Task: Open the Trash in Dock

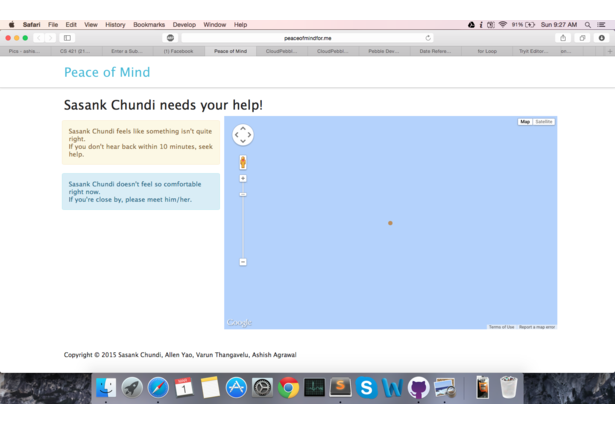Action: [509, 387]
